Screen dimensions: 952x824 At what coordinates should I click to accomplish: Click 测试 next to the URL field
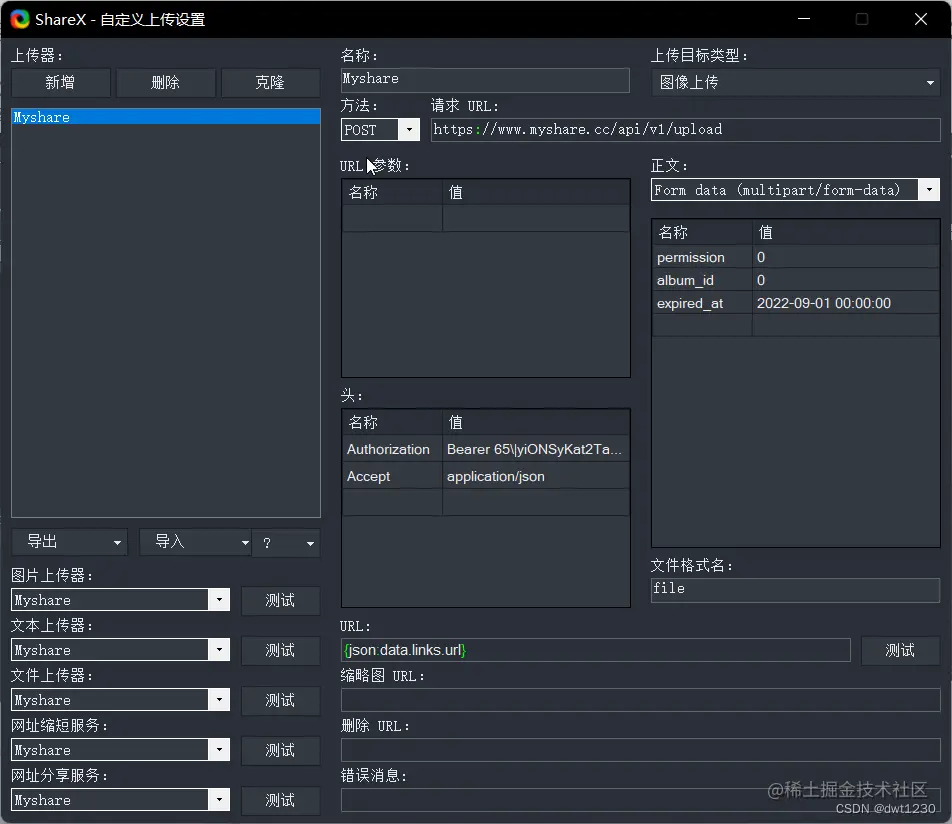900,650
